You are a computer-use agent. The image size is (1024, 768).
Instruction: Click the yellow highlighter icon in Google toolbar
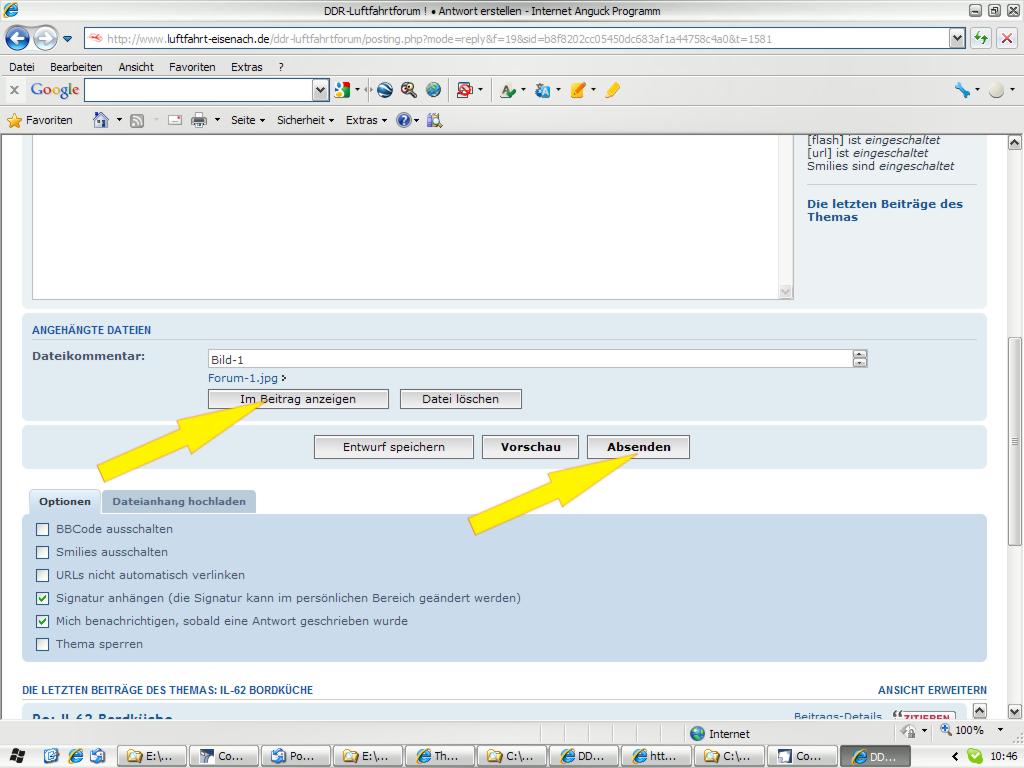[612, 90]
